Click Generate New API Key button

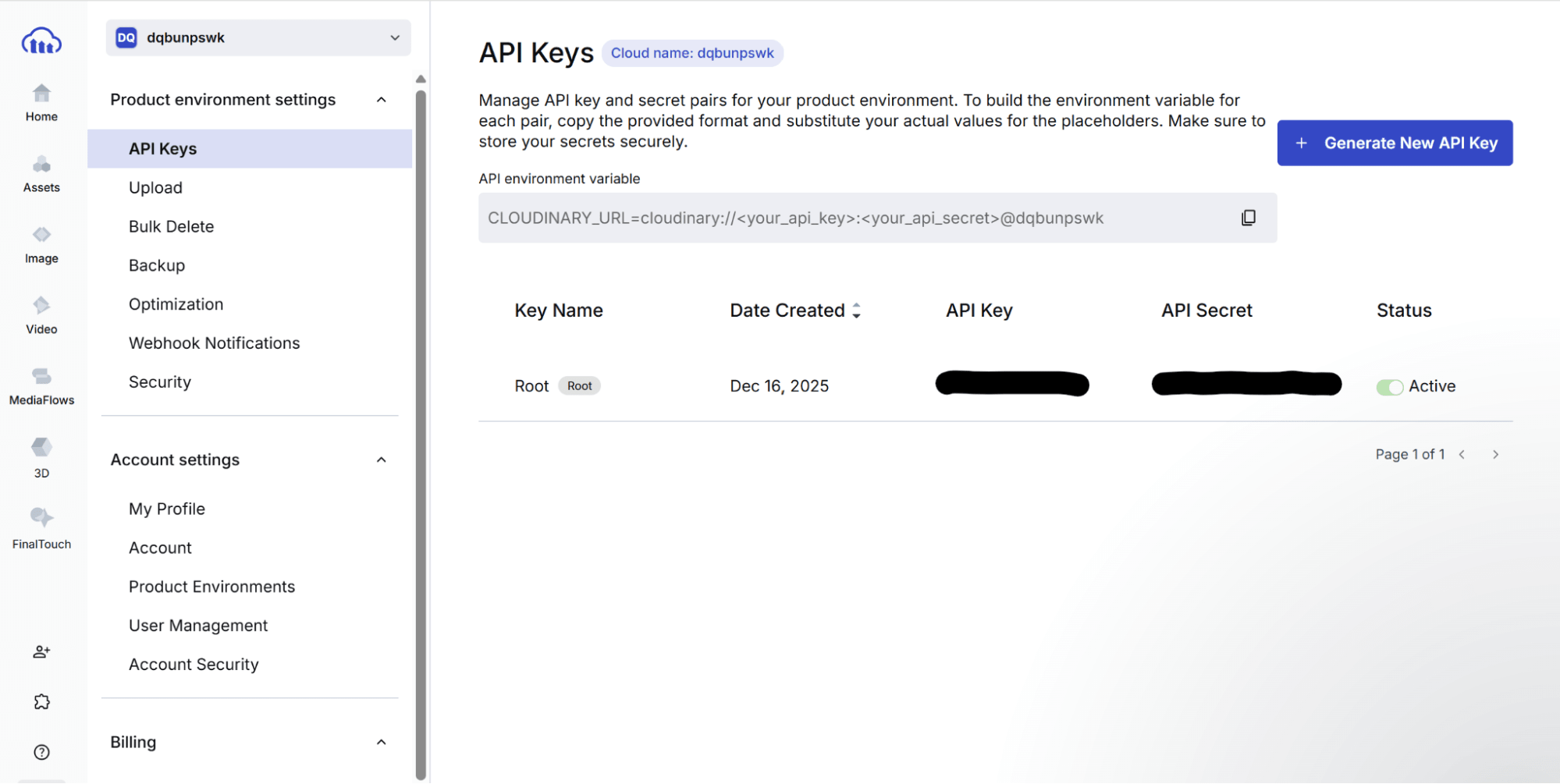[1395, 143]
